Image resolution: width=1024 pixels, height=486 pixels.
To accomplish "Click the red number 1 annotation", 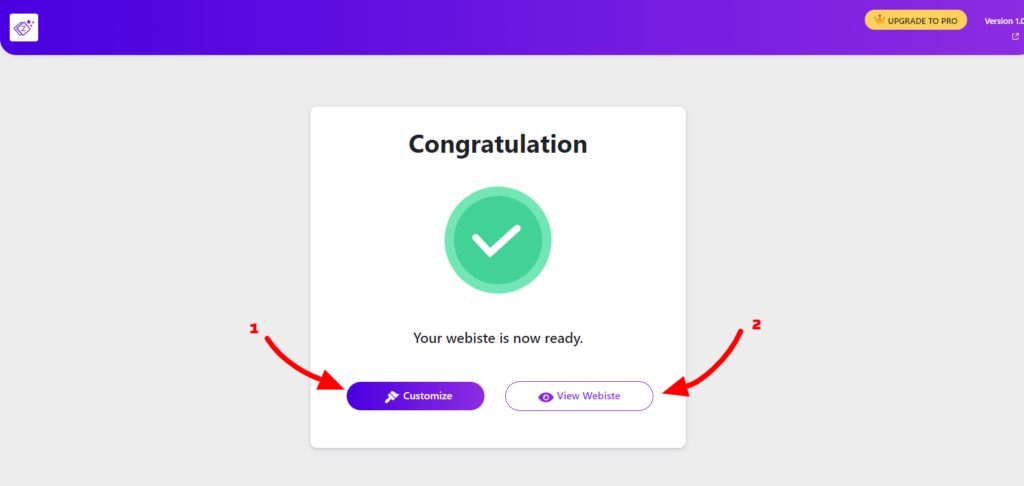I will pyautogui.click(x=254, y=329).
